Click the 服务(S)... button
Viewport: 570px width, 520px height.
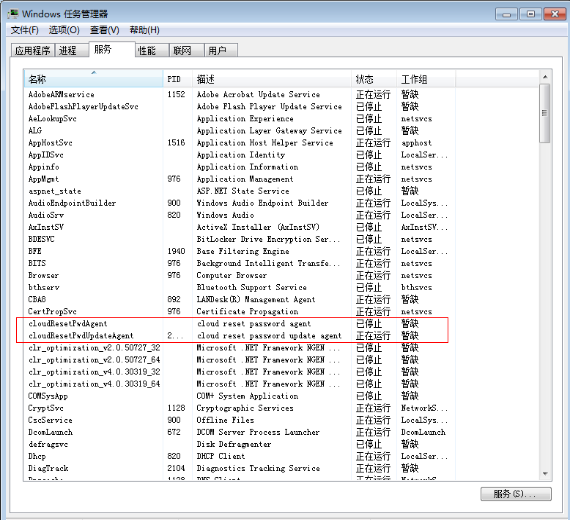[515, 494]
